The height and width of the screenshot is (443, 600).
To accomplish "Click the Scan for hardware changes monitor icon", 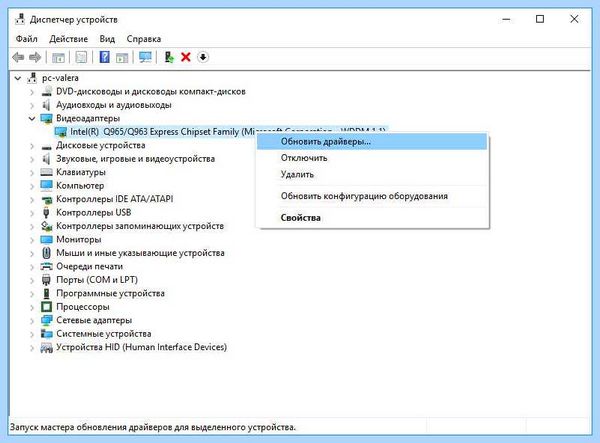I will coord(145,57).
